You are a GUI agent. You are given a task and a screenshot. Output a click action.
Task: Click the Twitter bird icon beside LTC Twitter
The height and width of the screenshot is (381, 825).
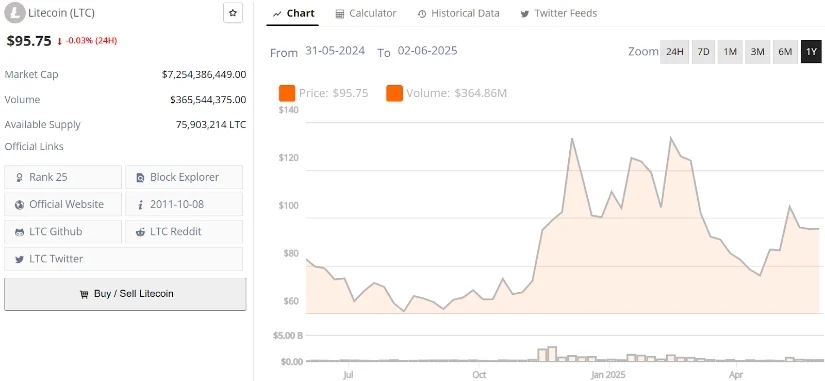19,259
